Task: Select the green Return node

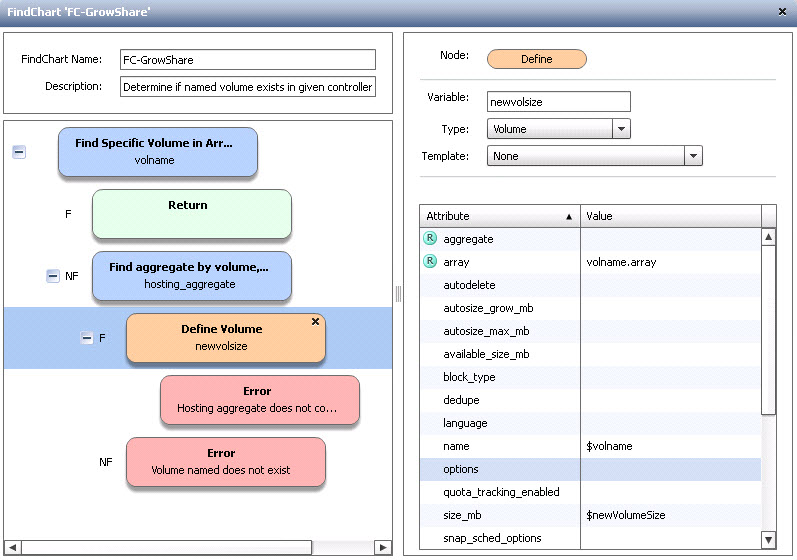Action: [192, 214]
